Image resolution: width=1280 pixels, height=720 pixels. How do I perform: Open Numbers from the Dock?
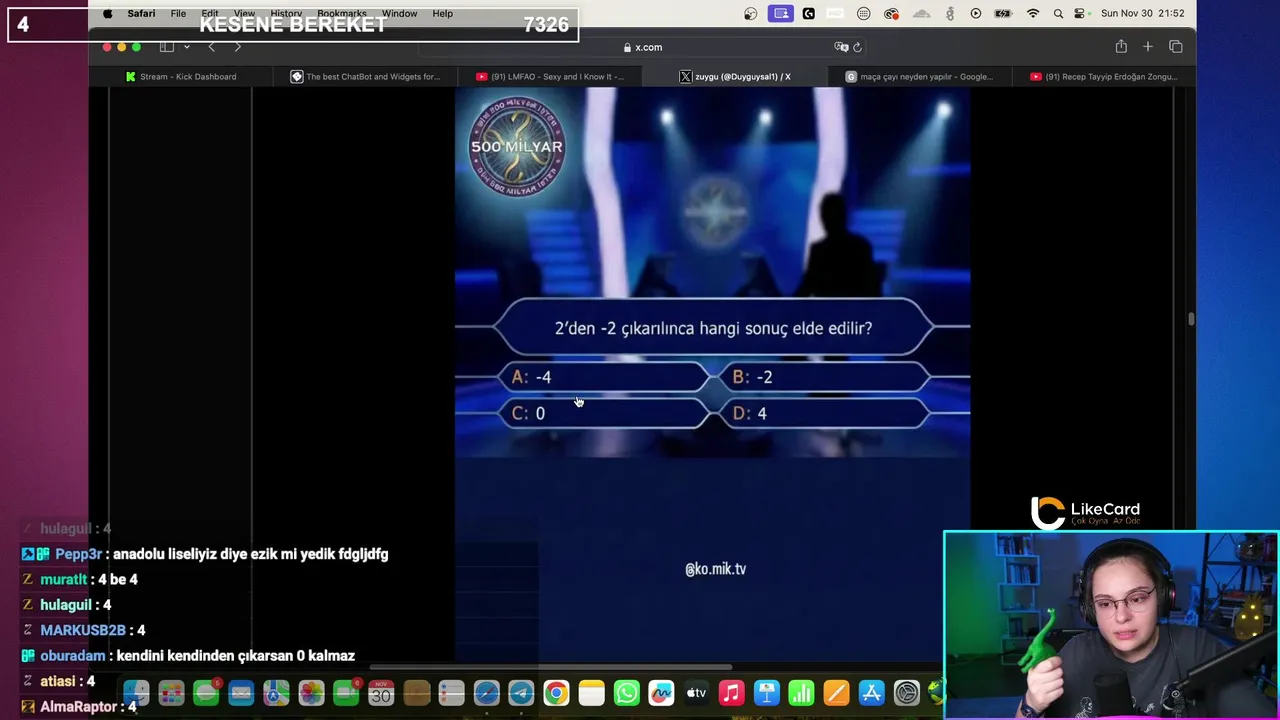click(x=801, y=693)
